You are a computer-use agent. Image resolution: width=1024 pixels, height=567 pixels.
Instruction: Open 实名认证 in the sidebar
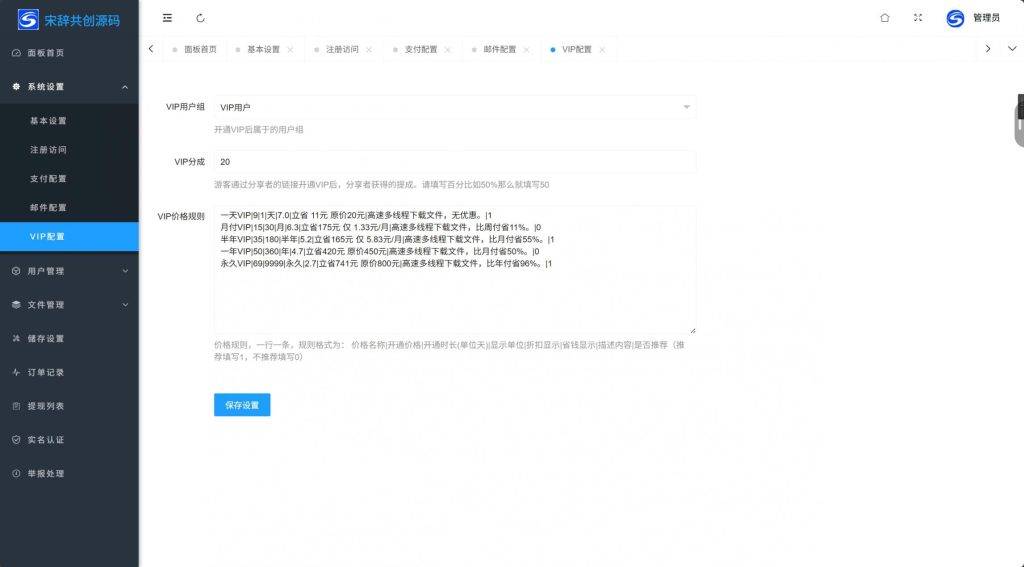pos(69,440)
